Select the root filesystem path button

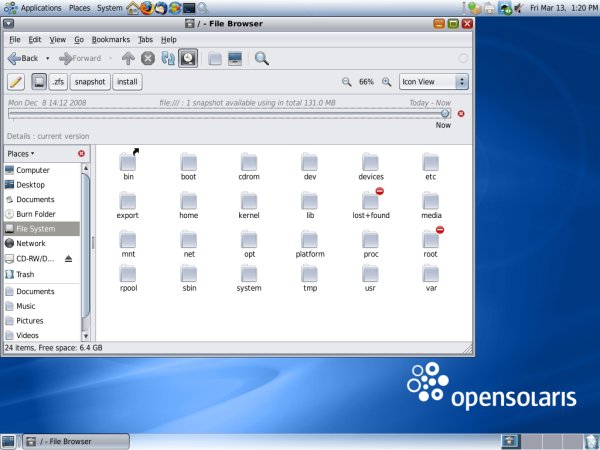[x=39, y=82]
